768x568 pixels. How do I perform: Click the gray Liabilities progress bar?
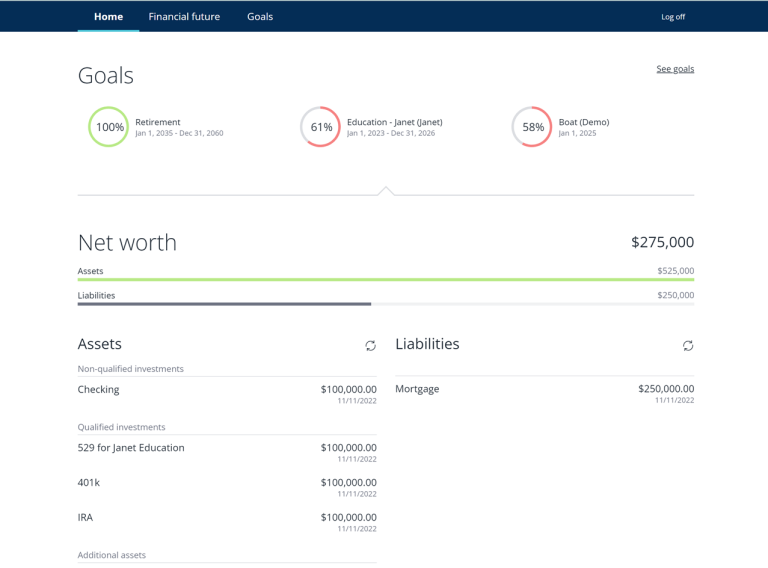point(224,304)
